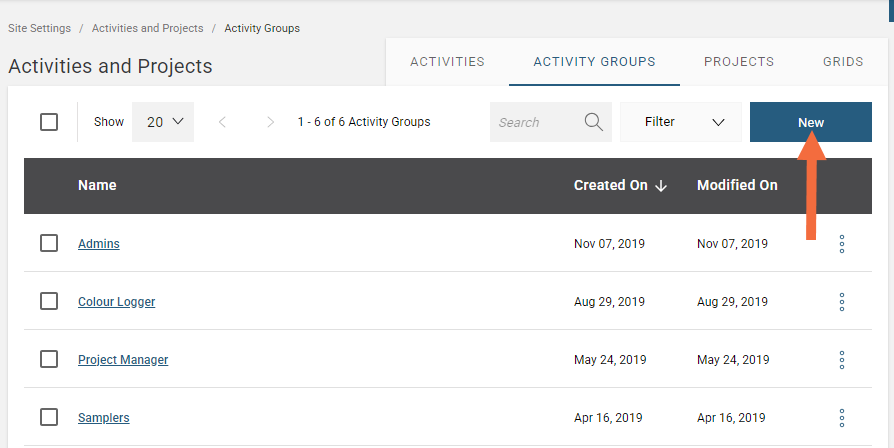Viewport: 894px width, 448px height.
Task: Open the options menu for Admins row
Action: tap(842, 244)
